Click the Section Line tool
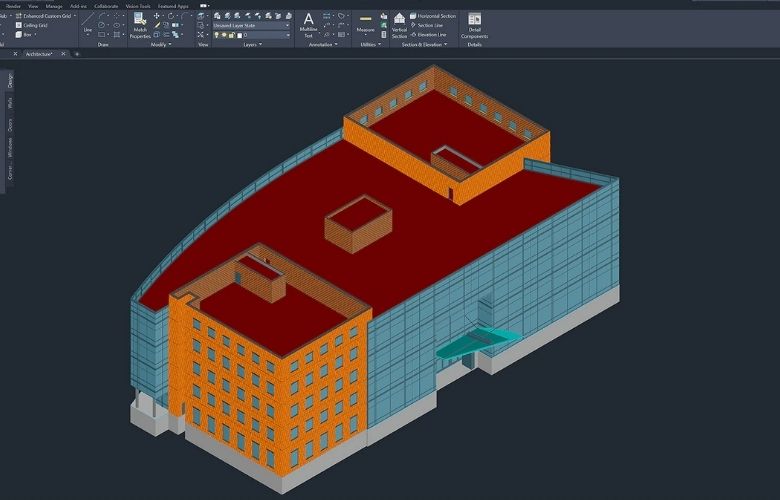Image resolution: width=780 pixels, height=500 pixels. 427,25
